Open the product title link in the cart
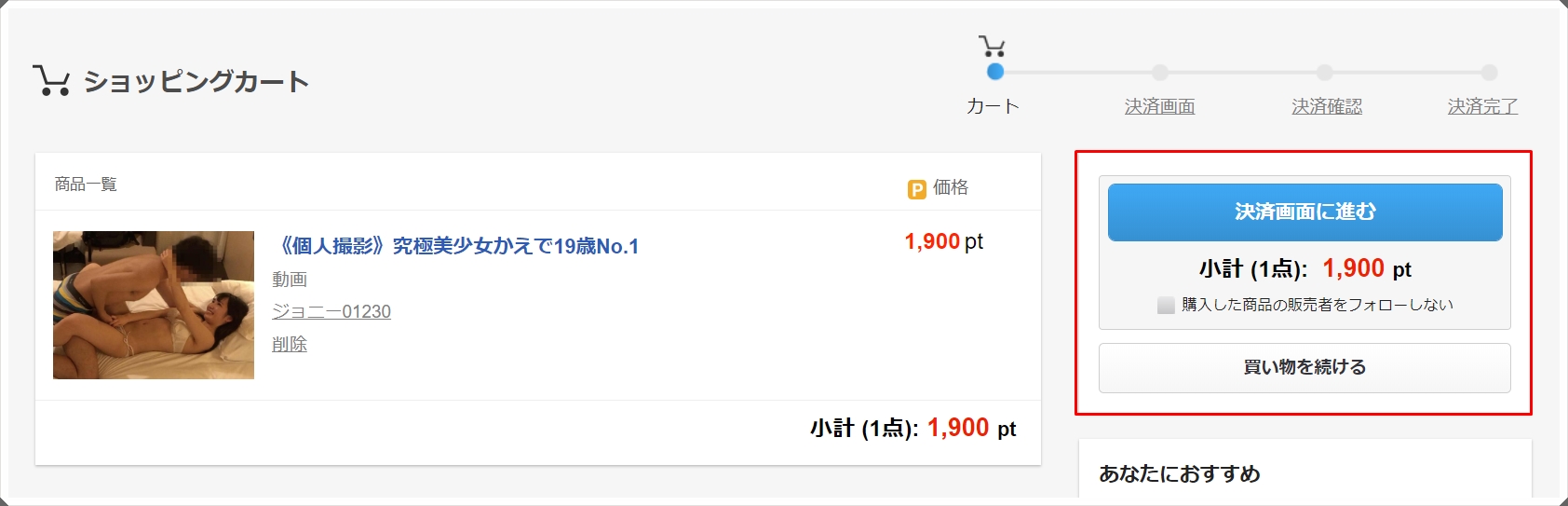1568x506 pixels. pos(460,246)
